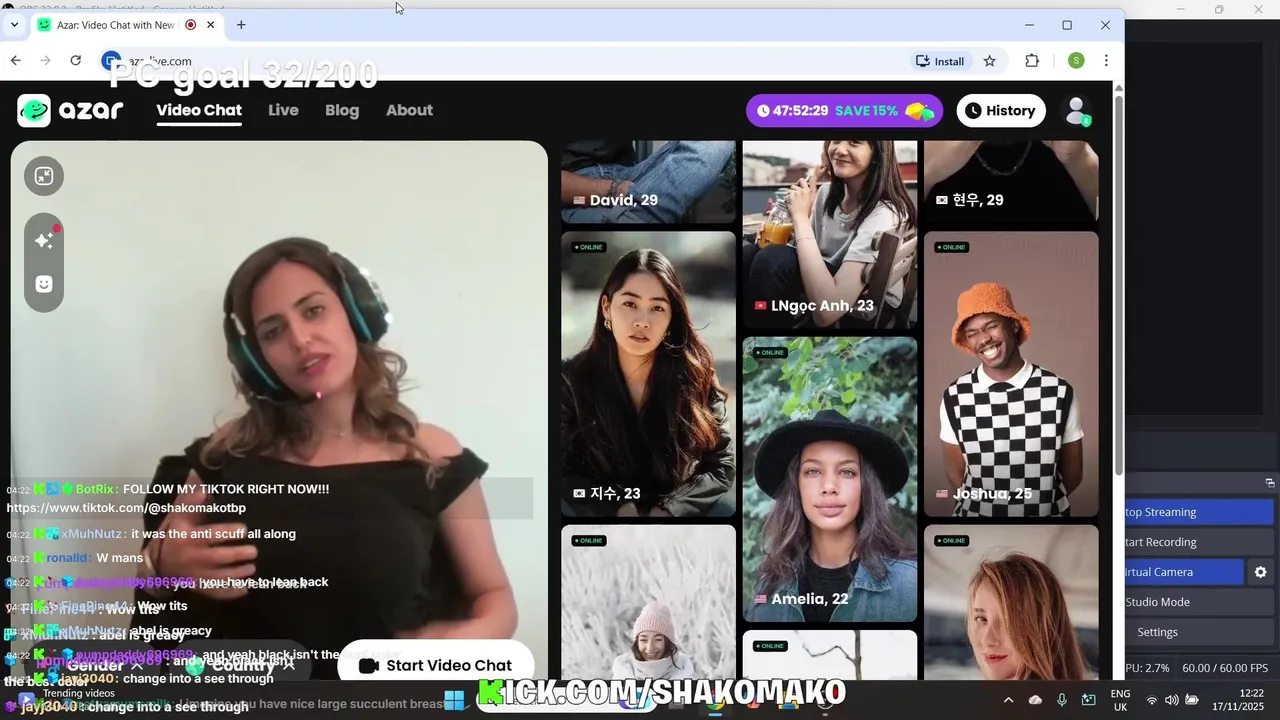Open the Video Chat tab

coord(199,110)
